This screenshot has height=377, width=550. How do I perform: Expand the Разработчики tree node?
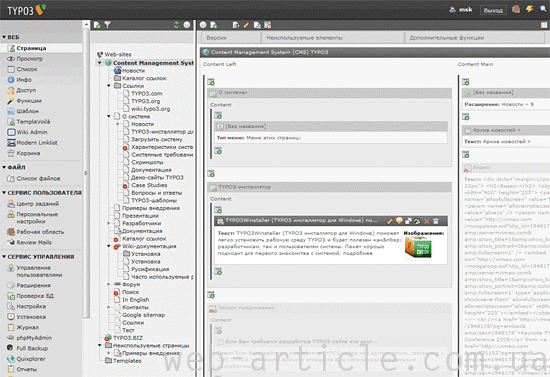[109, 223]
